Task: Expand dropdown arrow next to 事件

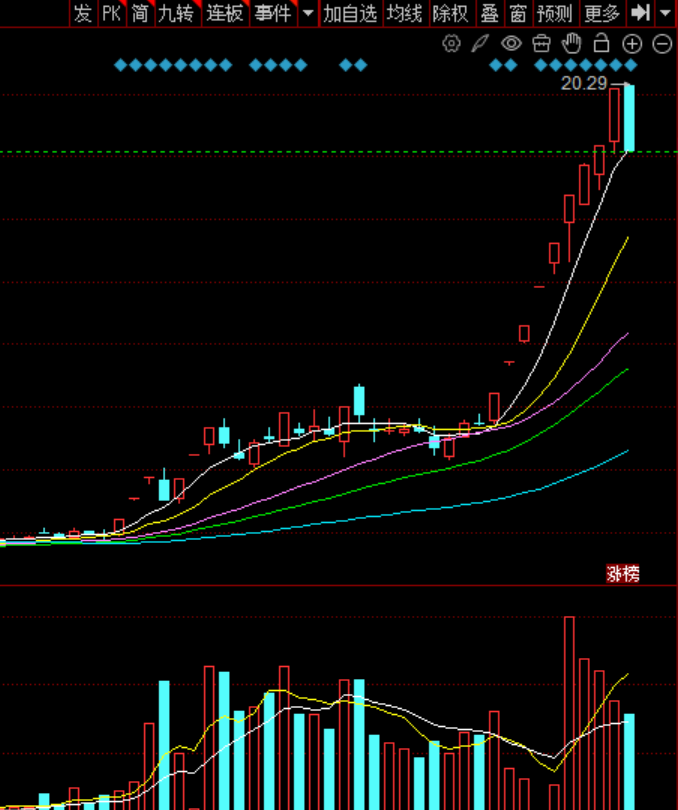Action: coord(308,13)
